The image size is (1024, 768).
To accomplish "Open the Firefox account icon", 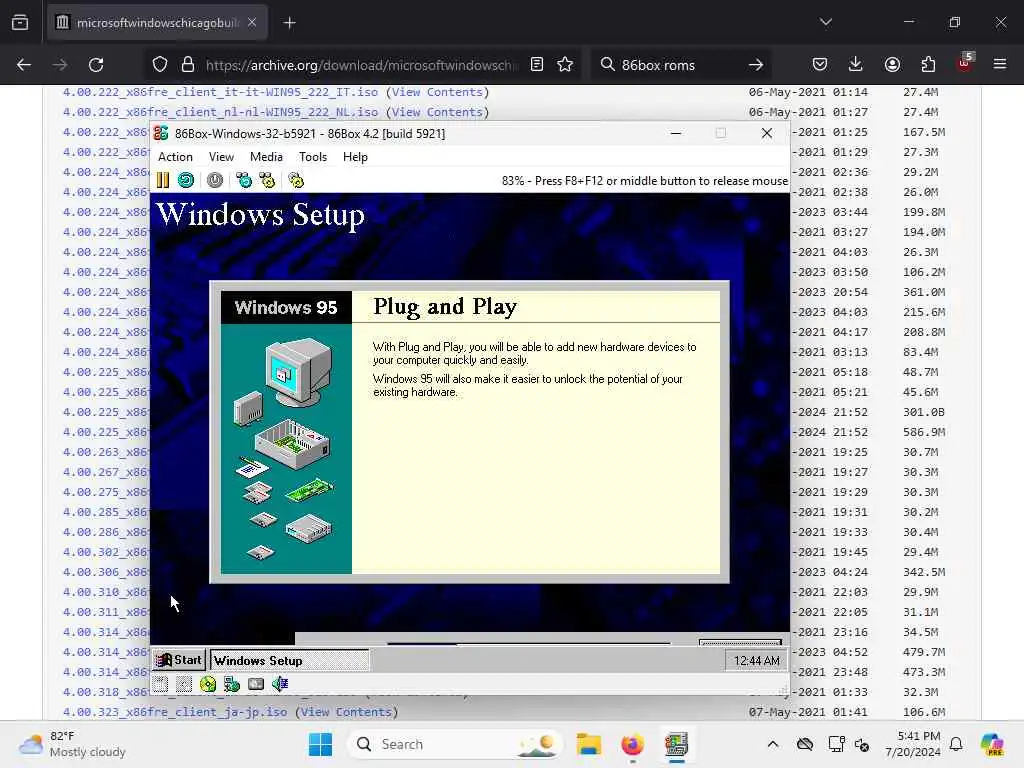I will tap(892, 65).
